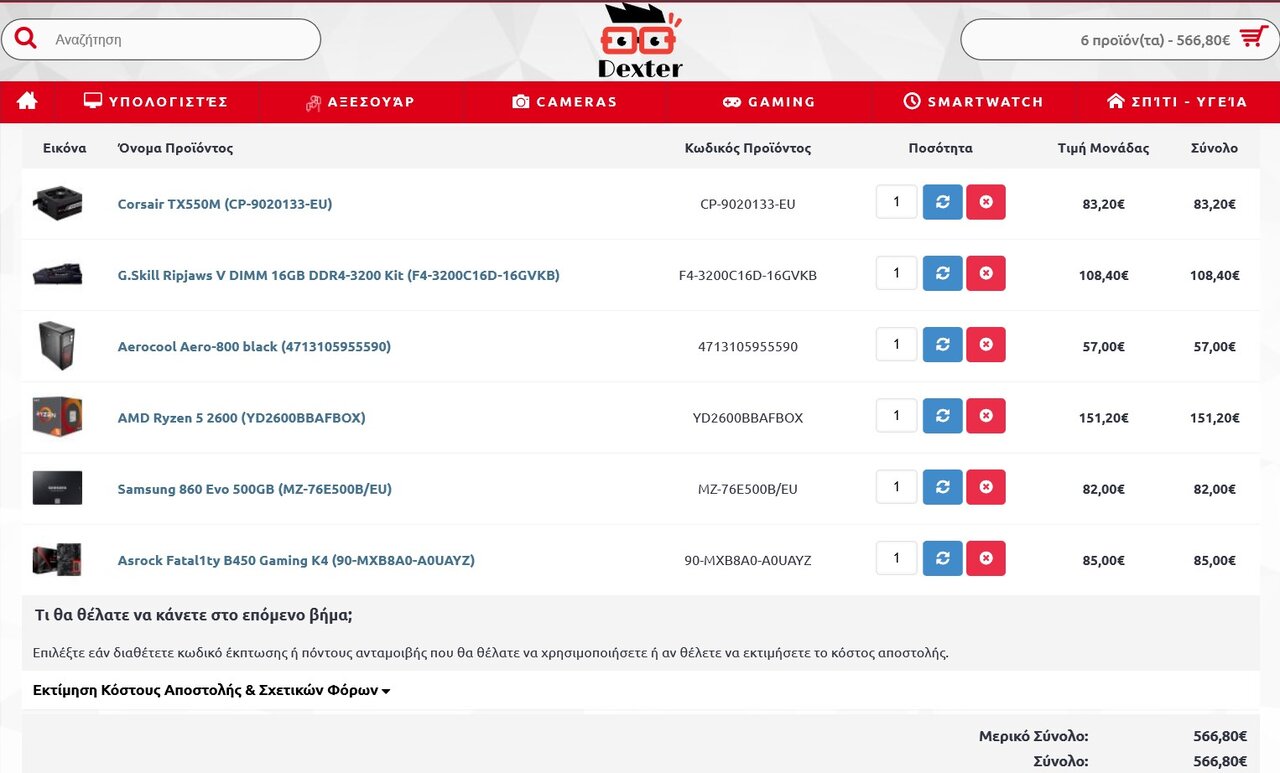Expand Εκτίμηση Κόστους Αποστολής section
Viewport: 1280px width, 773px height.
tap(211, 690)
